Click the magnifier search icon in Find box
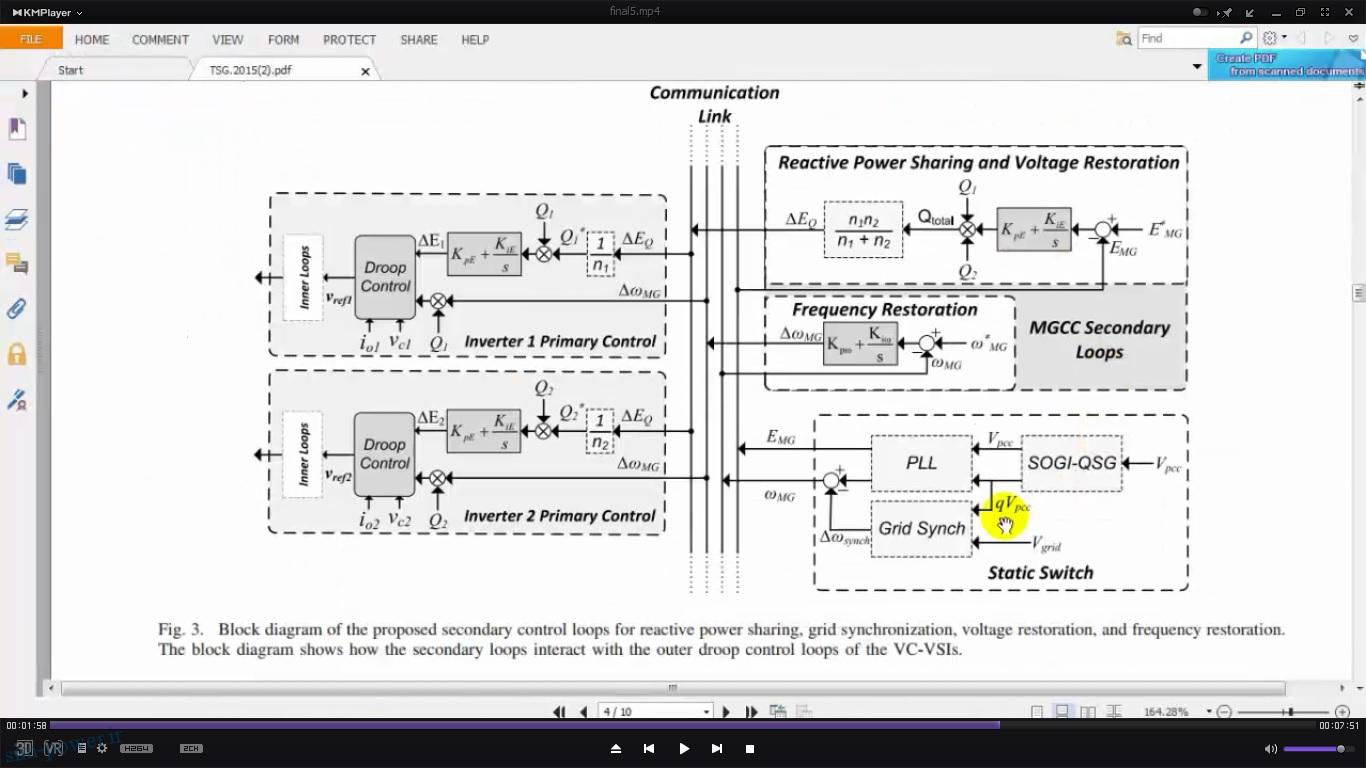Image resolution: width=1366 pixels, height=768 pixels. pyautogui.click(x=1246, y=38)
